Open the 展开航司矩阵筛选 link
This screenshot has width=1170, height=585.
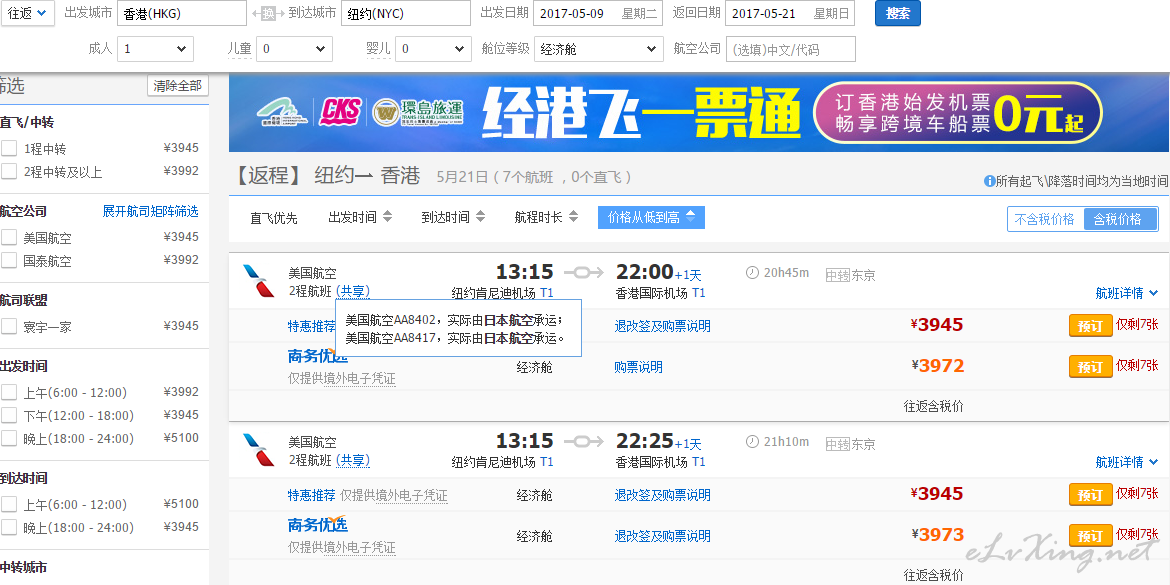[x=151, y=212]
